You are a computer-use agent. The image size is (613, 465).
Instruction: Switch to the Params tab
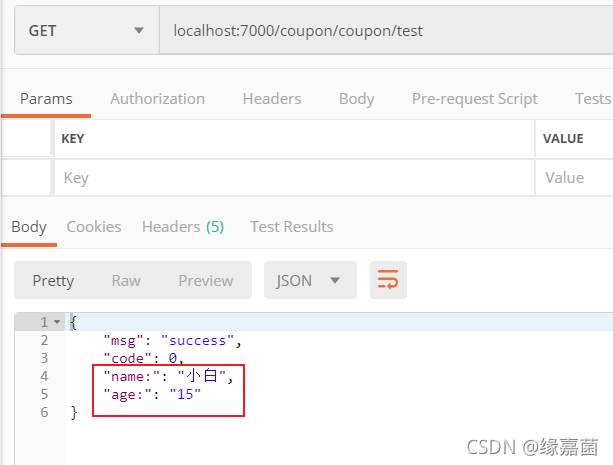[46, 99]
